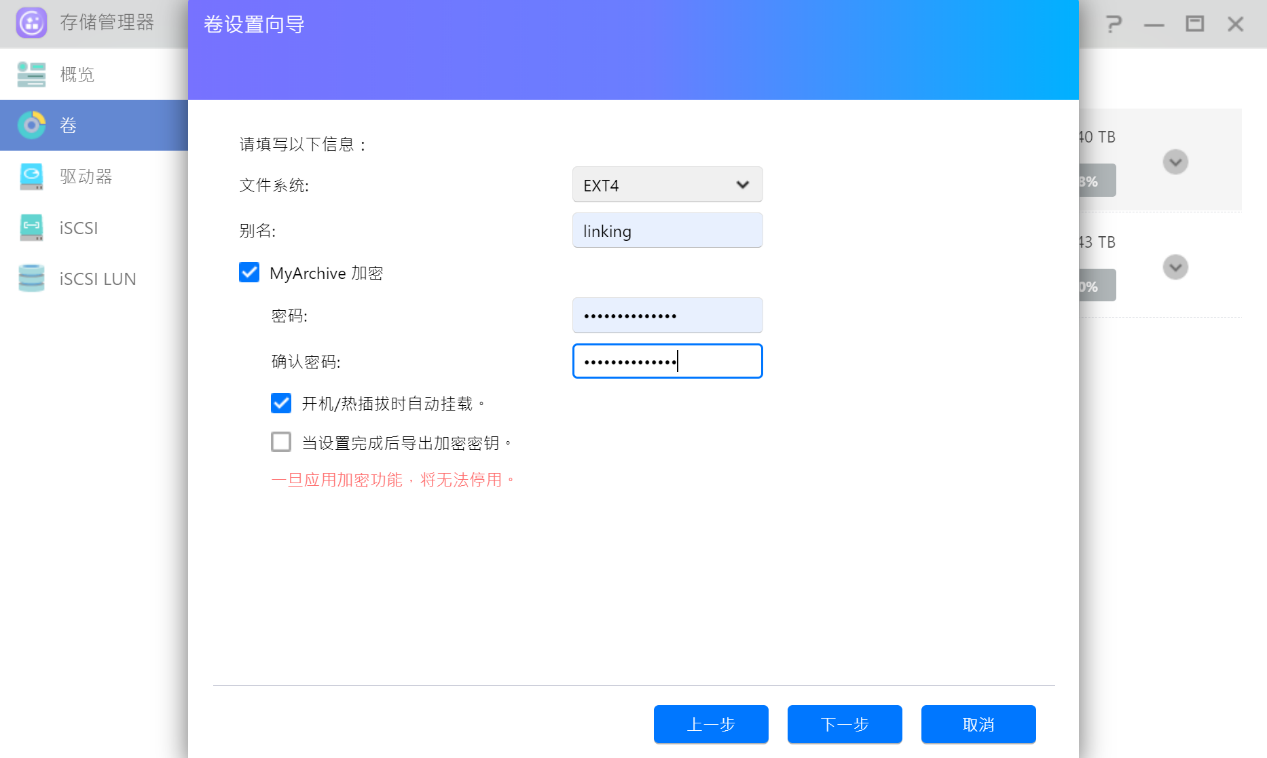Click the first volume's usage bar

pyautogui.click(x=1096, y=181)
